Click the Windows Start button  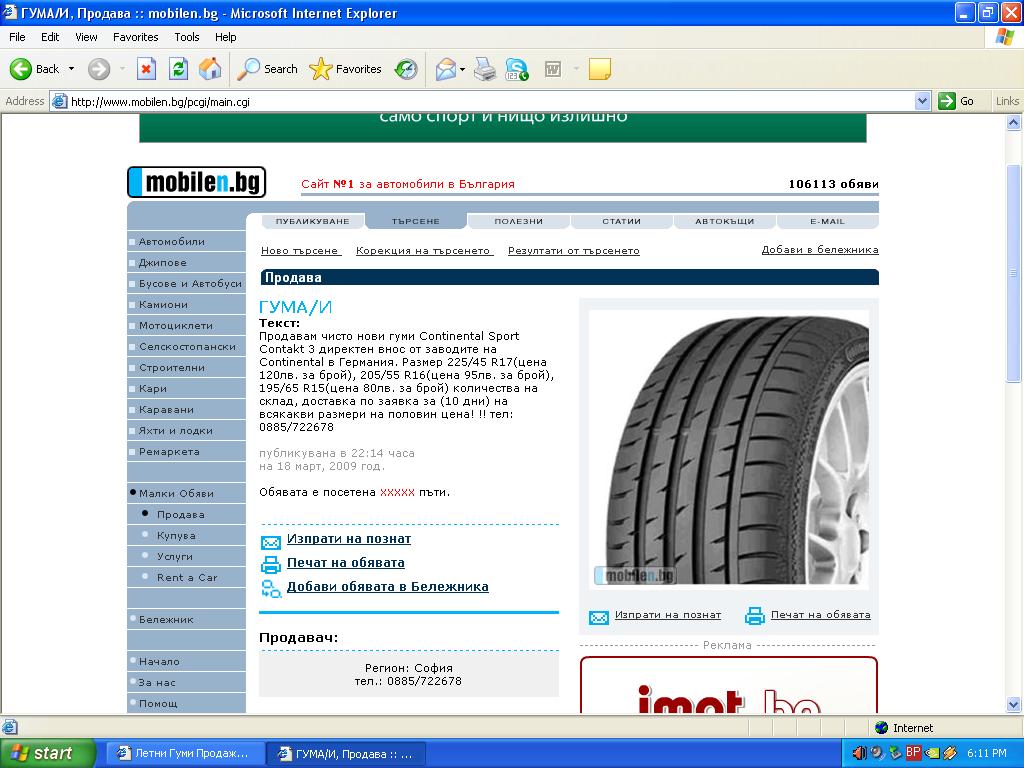48,753
